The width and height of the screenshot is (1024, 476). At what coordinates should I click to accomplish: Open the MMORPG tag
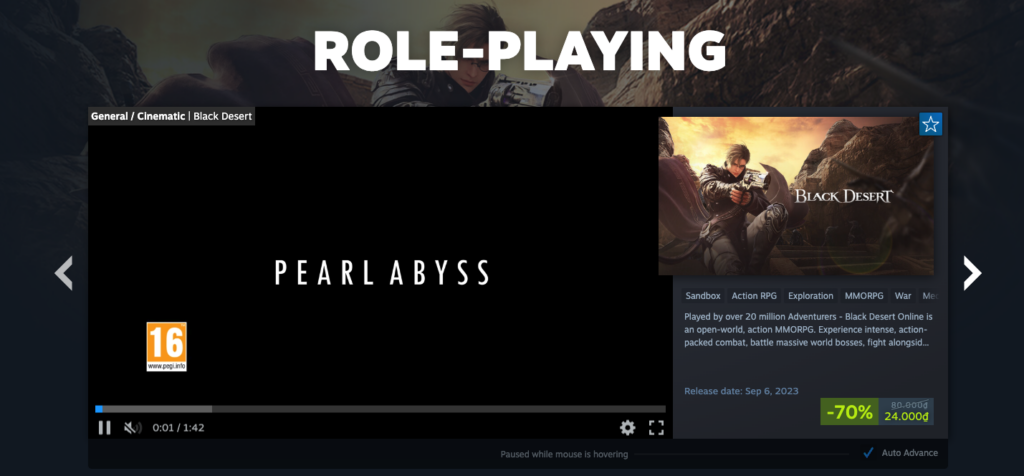(863, 296)
